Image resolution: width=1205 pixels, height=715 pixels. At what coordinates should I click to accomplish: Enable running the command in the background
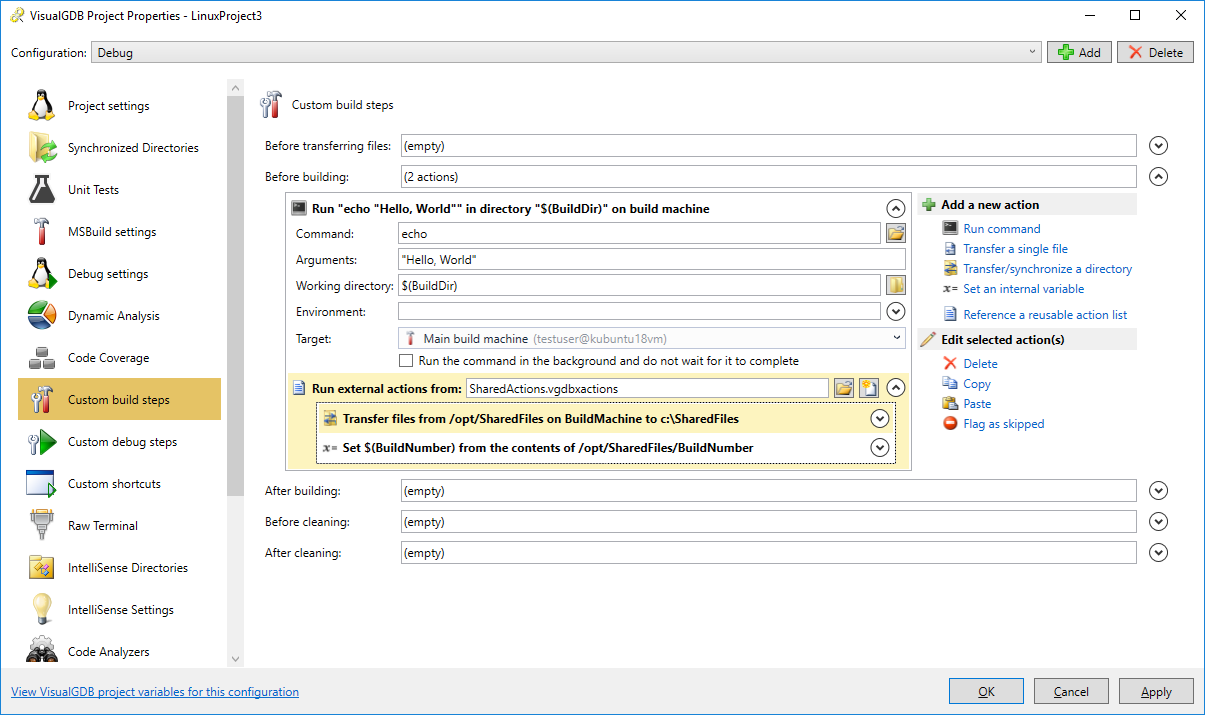tap(406, 361)
